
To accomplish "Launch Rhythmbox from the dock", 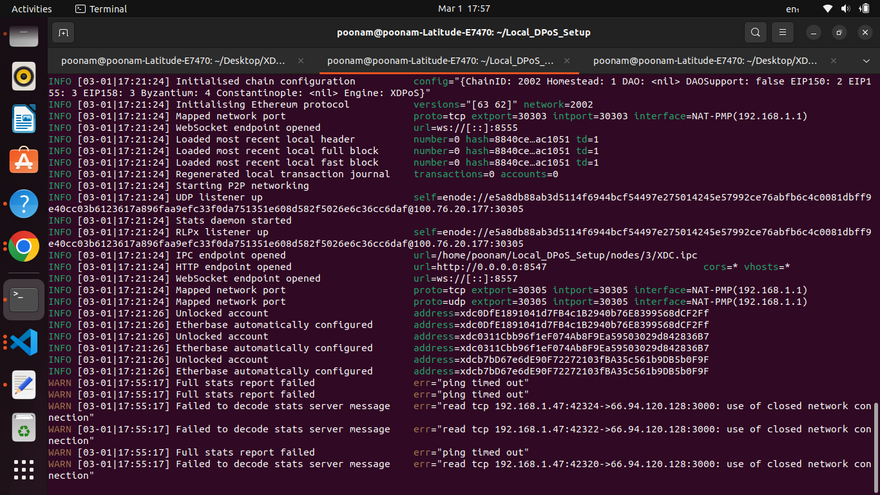I will (x=24, y=76).
